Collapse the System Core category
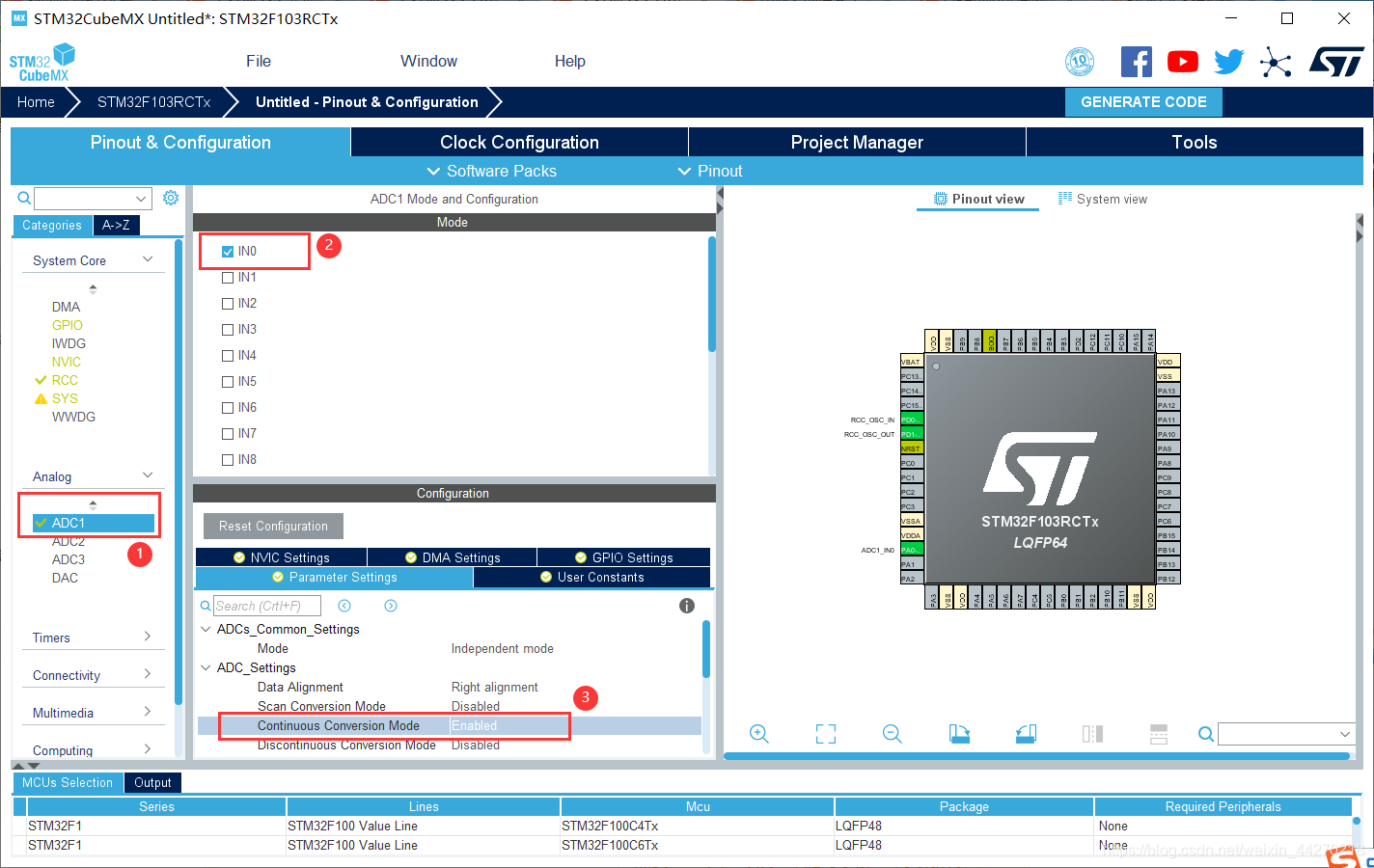1374x868 pixels. [148, 259]
